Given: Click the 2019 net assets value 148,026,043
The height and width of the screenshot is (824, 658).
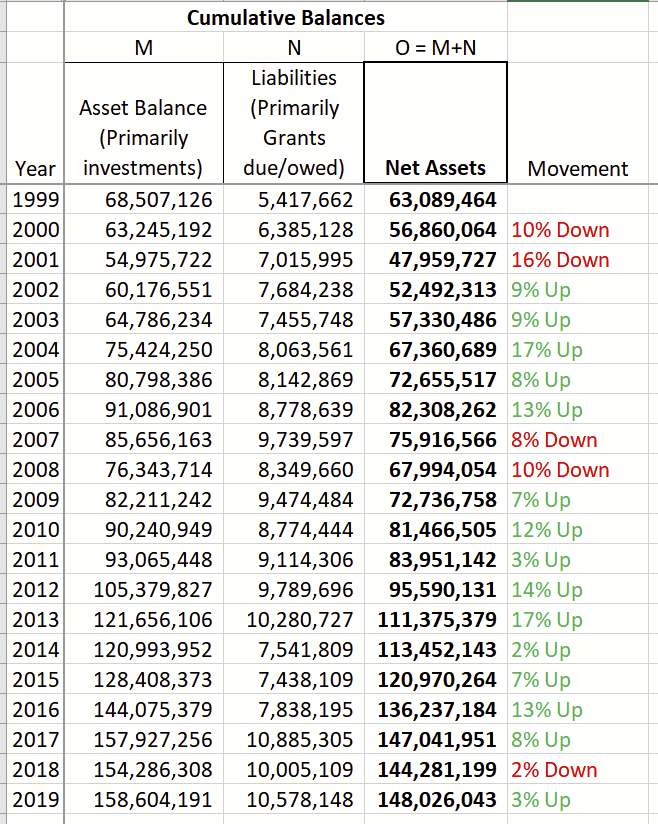Looking at the screenshot, I should tap(437, 800).
